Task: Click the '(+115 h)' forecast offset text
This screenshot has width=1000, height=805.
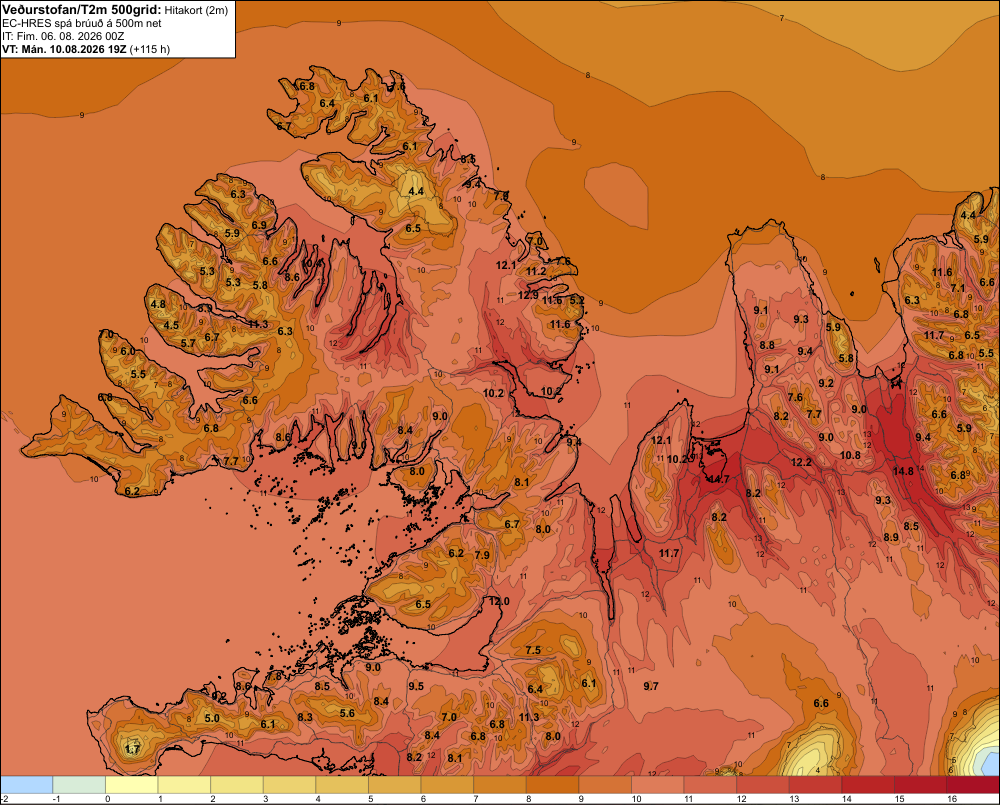Action: point(150,49)
